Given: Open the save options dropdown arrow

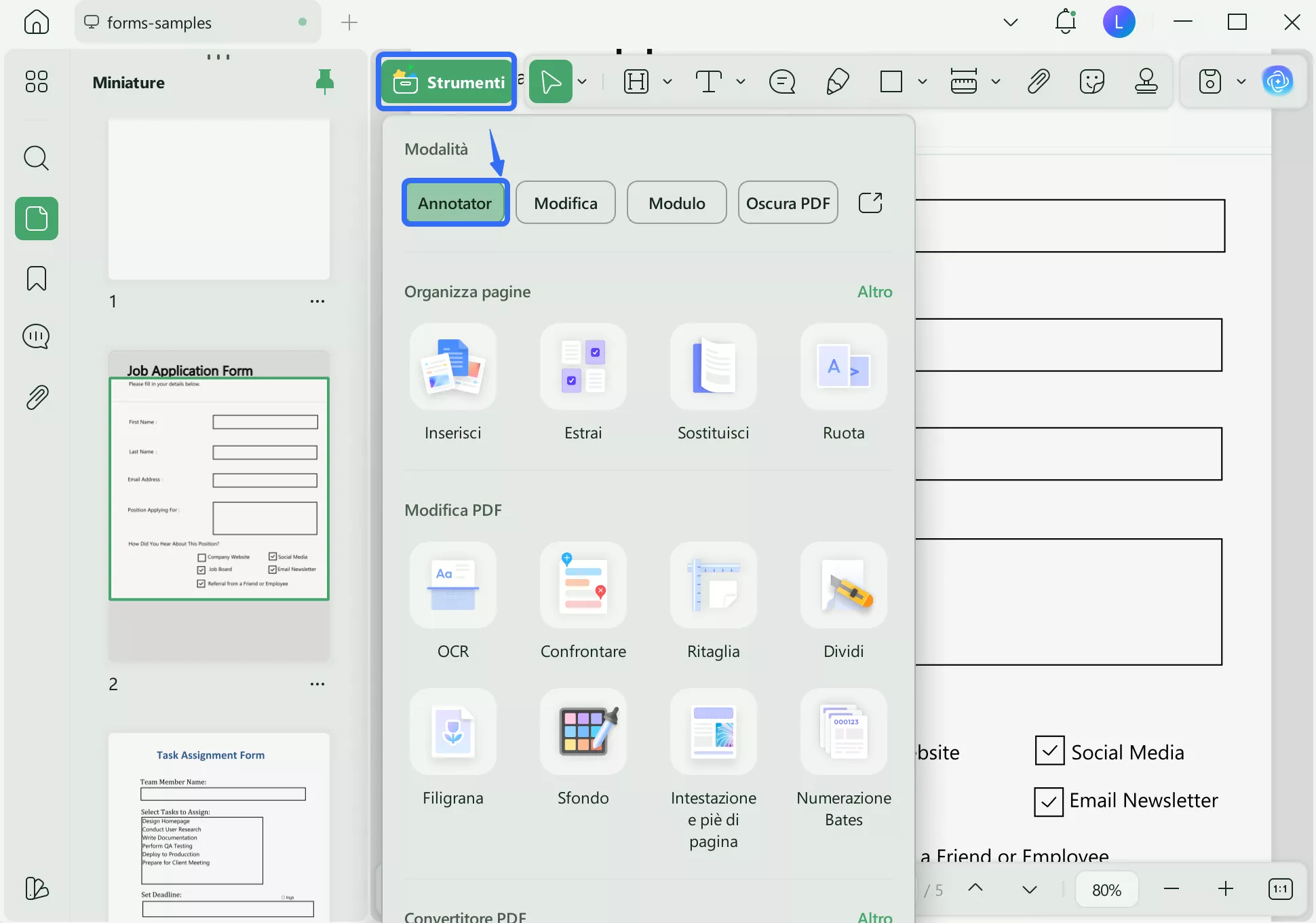Looking at the screenshot, I should (1241, 82).
